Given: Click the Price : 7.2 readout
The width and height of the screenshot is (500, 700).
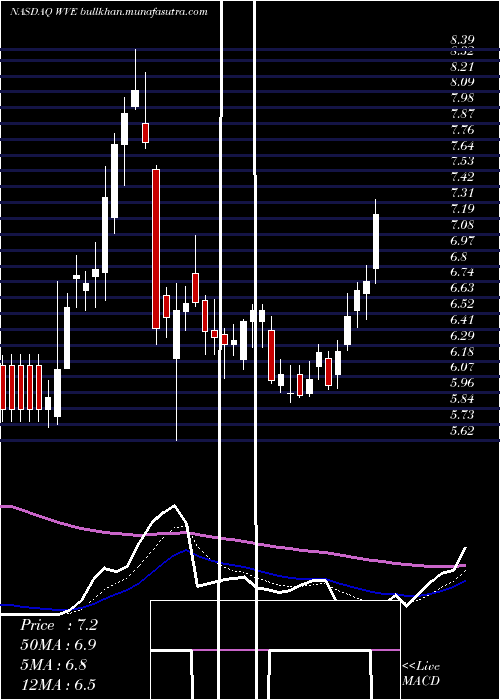Looking at the screenshot, I should [x=59, y=625].
